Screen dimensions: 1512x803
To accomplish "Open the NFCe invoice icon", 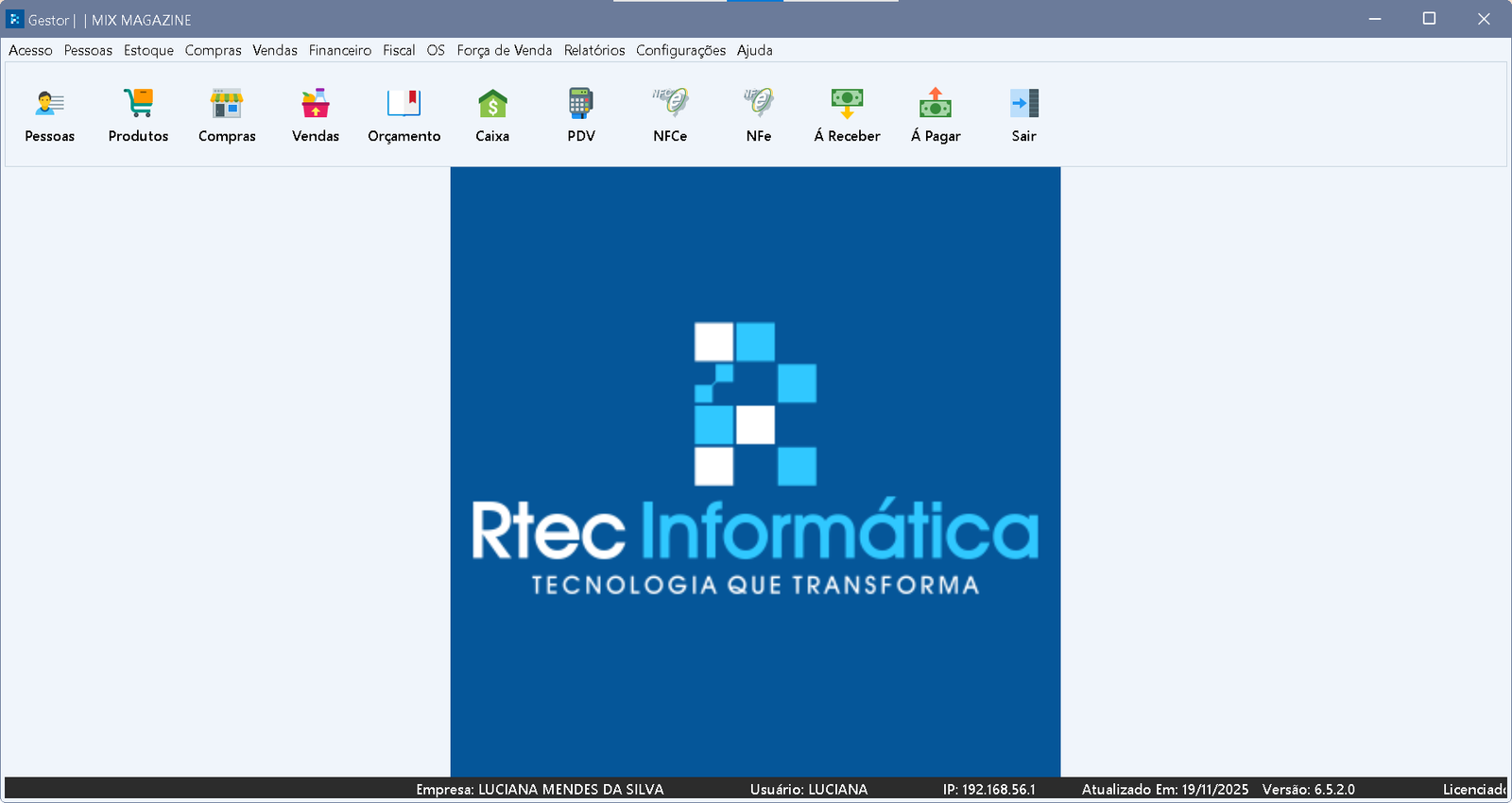I will click(x=670, y=101).
